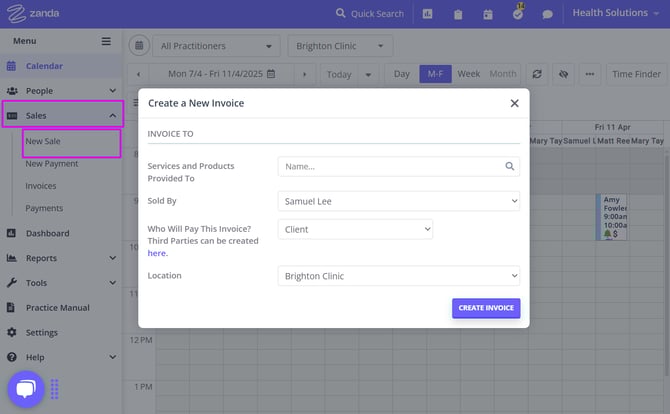Collapse the Sales menu section
The width and height of the screenshot is (670, 414).
click(x=112, y=116)
